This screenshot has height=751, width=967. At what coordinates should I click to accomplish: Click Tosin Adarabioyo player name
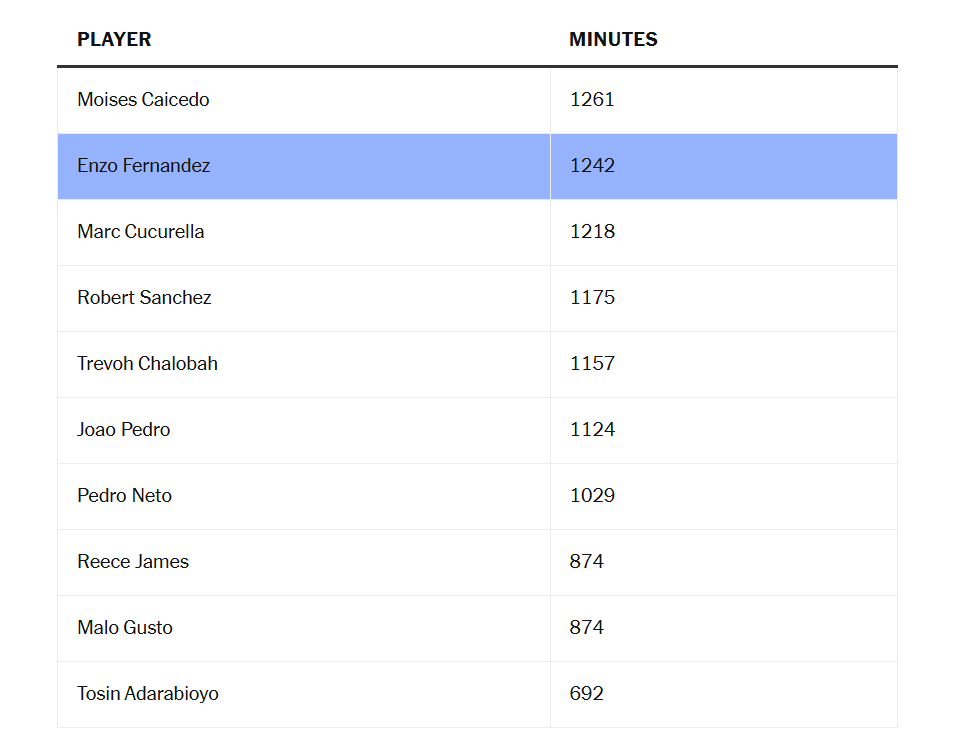tap(148, 694)
